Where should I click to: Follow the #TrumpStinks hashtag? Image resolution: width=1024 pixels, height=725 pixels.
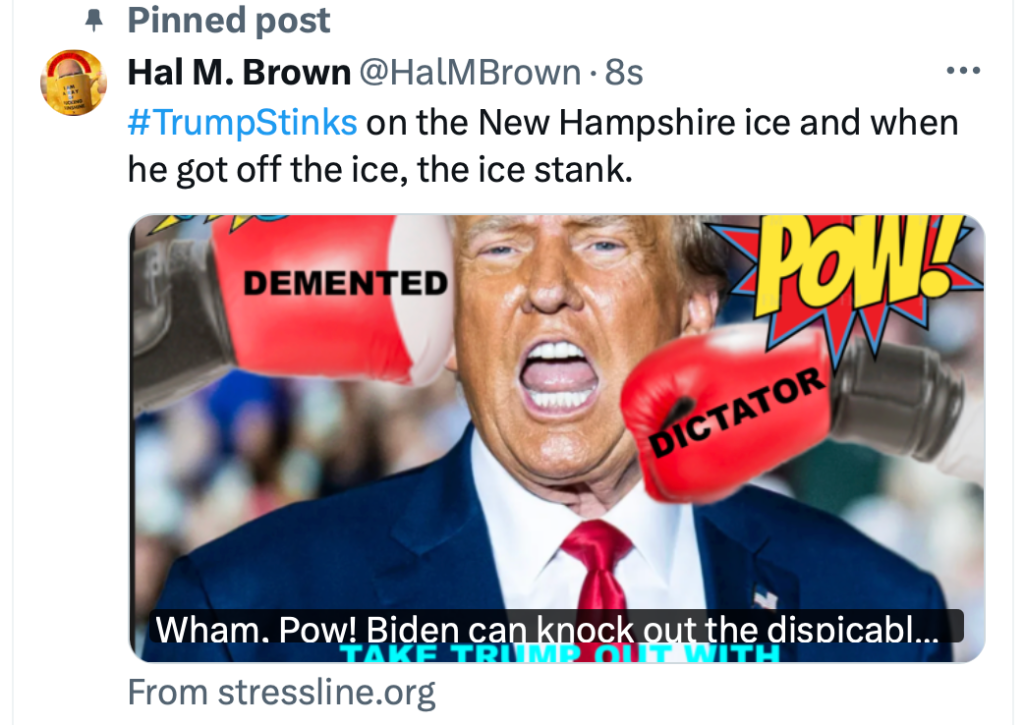coord(242,122)
